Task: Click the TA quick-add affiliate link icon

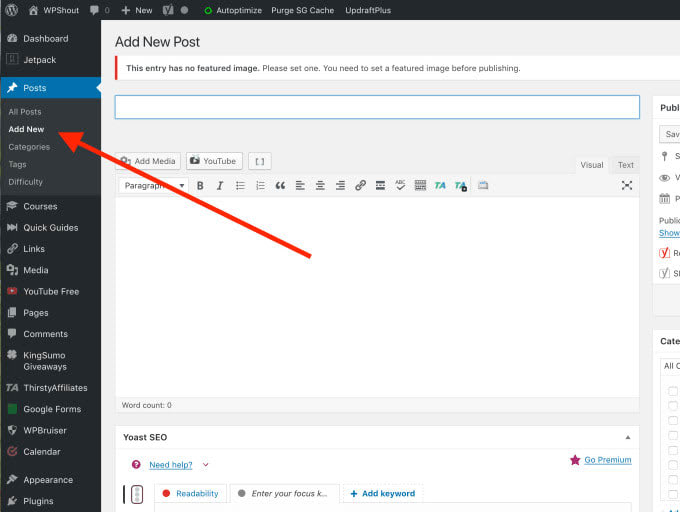Action: pos(461,186)
